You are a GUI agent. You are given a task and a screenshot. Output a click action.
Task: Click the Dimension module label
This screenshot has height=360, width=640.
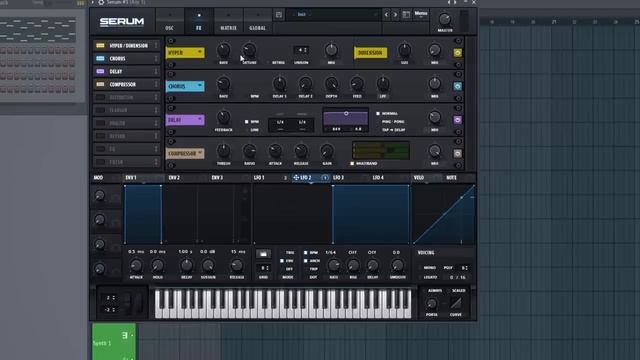pos(371,53)
